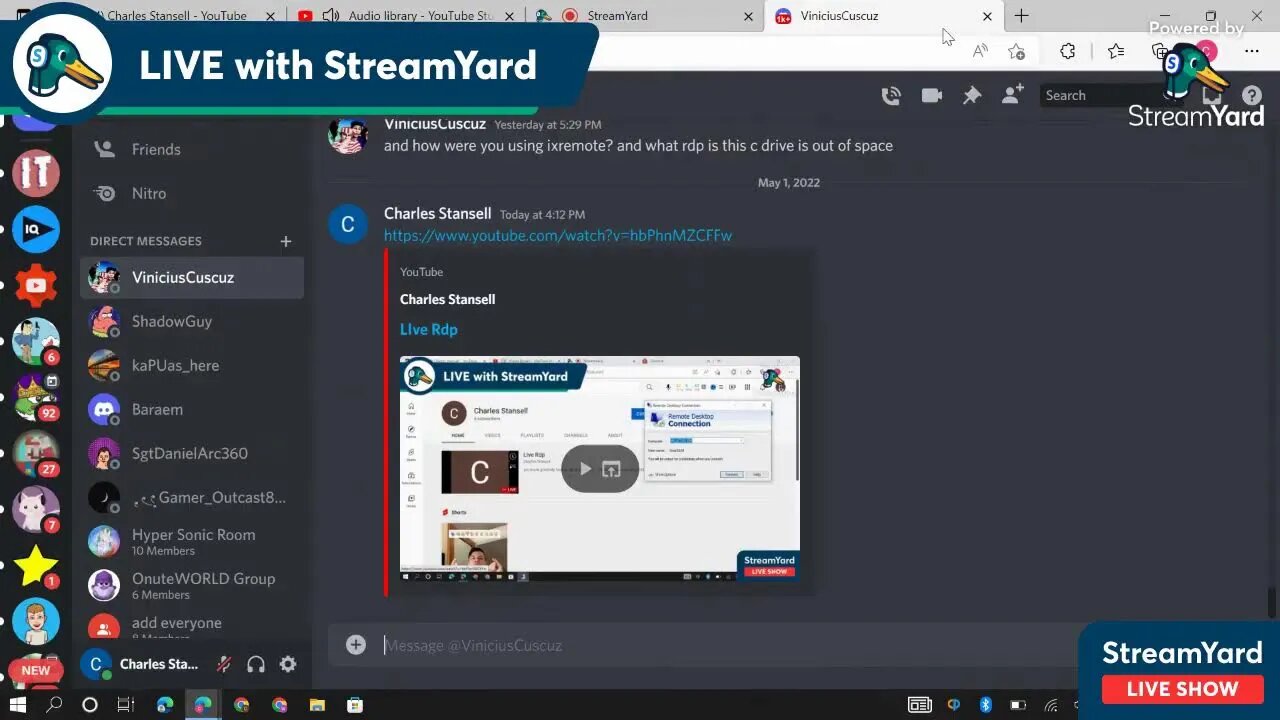The image size is (1280, 720).
Task: Focus the Message @ViniciusCuscuz input box
Action: click(x=720, y=645)
